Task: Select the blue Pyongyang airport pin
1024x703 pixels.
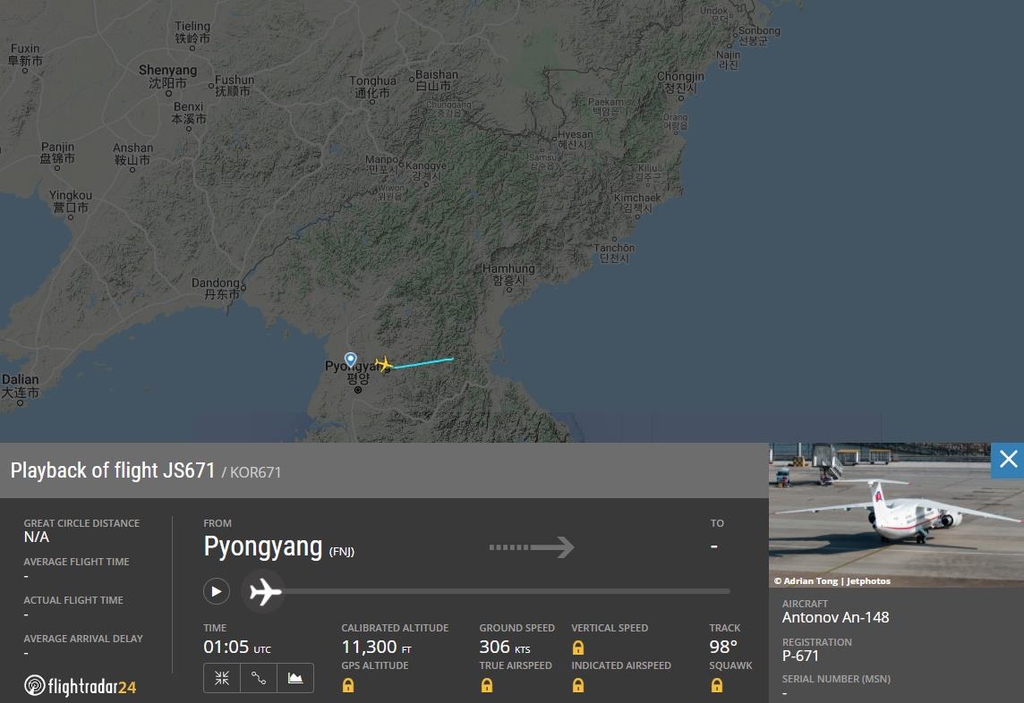Action: click(x=351, y=360)
